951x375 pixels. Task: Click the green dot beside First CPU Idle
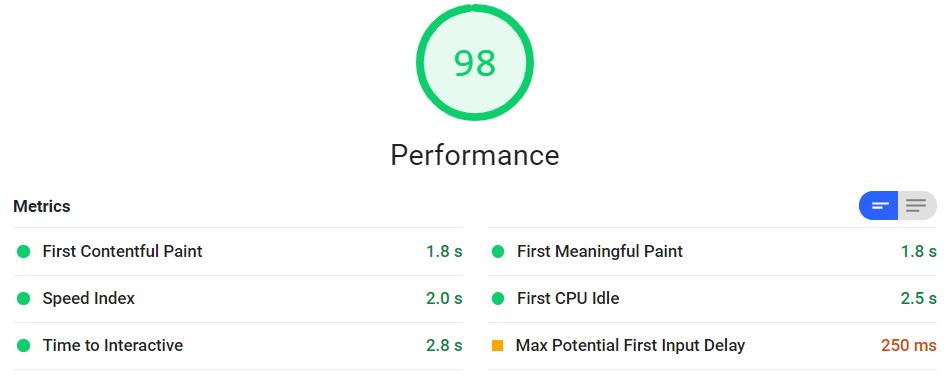498,299
